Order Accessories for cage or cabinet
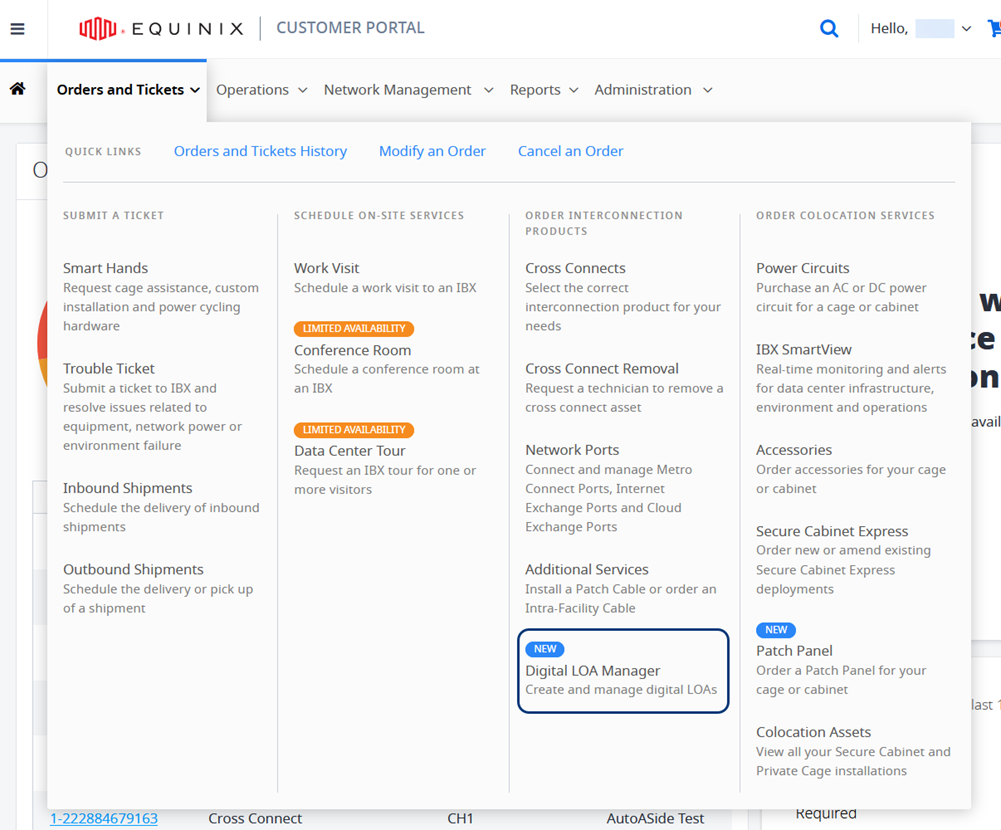 coord(794,449)
